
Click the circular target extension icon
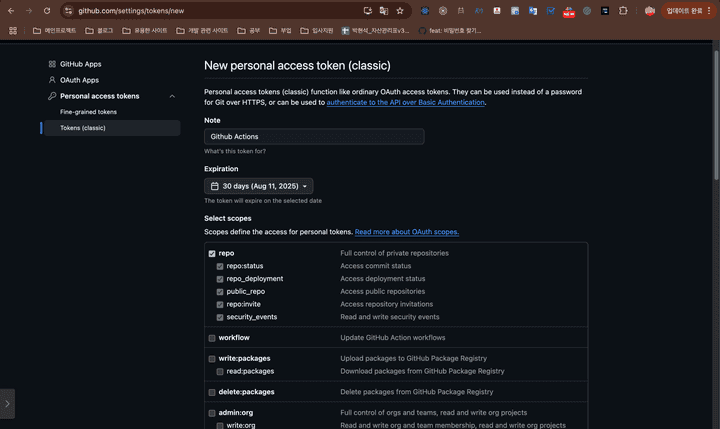pyautogui.click(x=443, y=11)
